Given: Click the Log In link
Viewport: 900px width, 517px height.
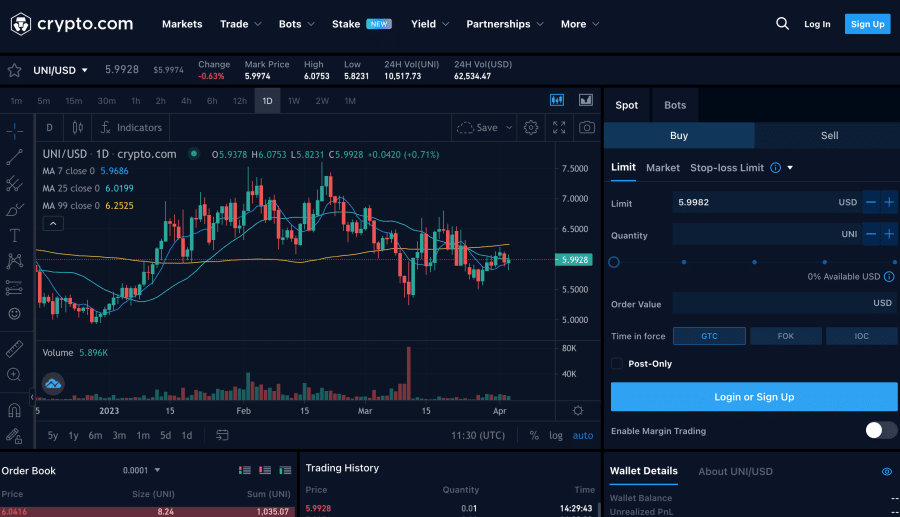Looking at the screenshot, I should point(817,24).
